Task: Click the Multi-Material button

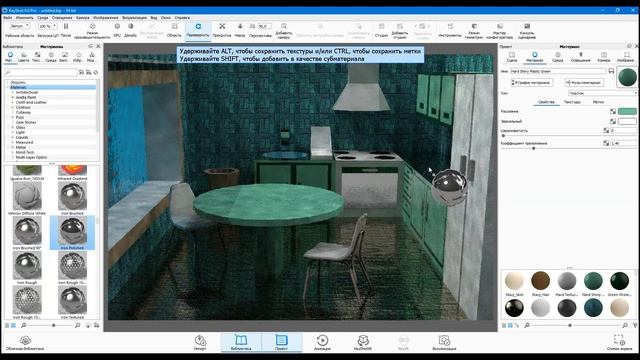Action: pyautogui.click(x=584, y=83)
